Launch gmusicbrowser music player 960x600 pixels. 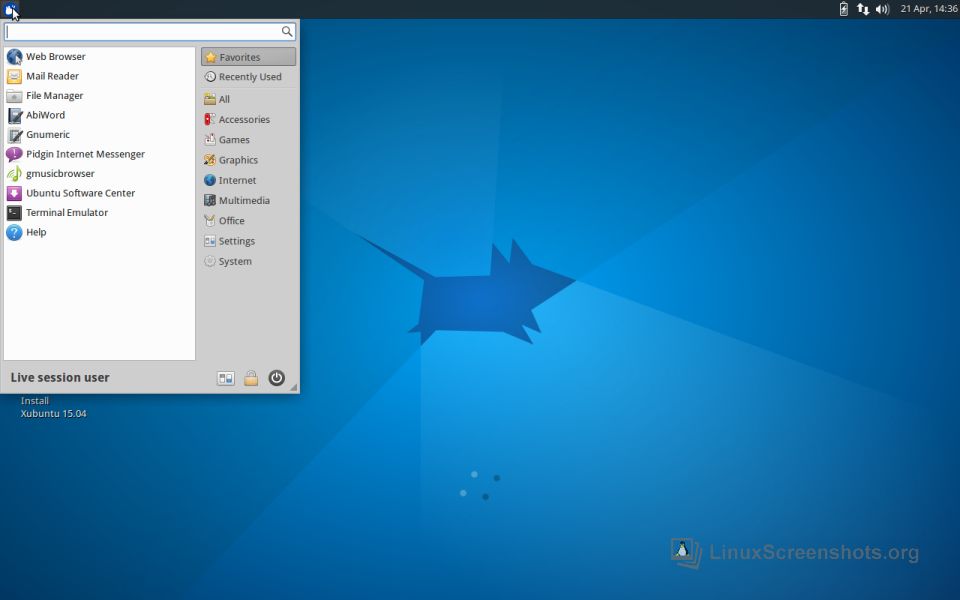point(60,174)
